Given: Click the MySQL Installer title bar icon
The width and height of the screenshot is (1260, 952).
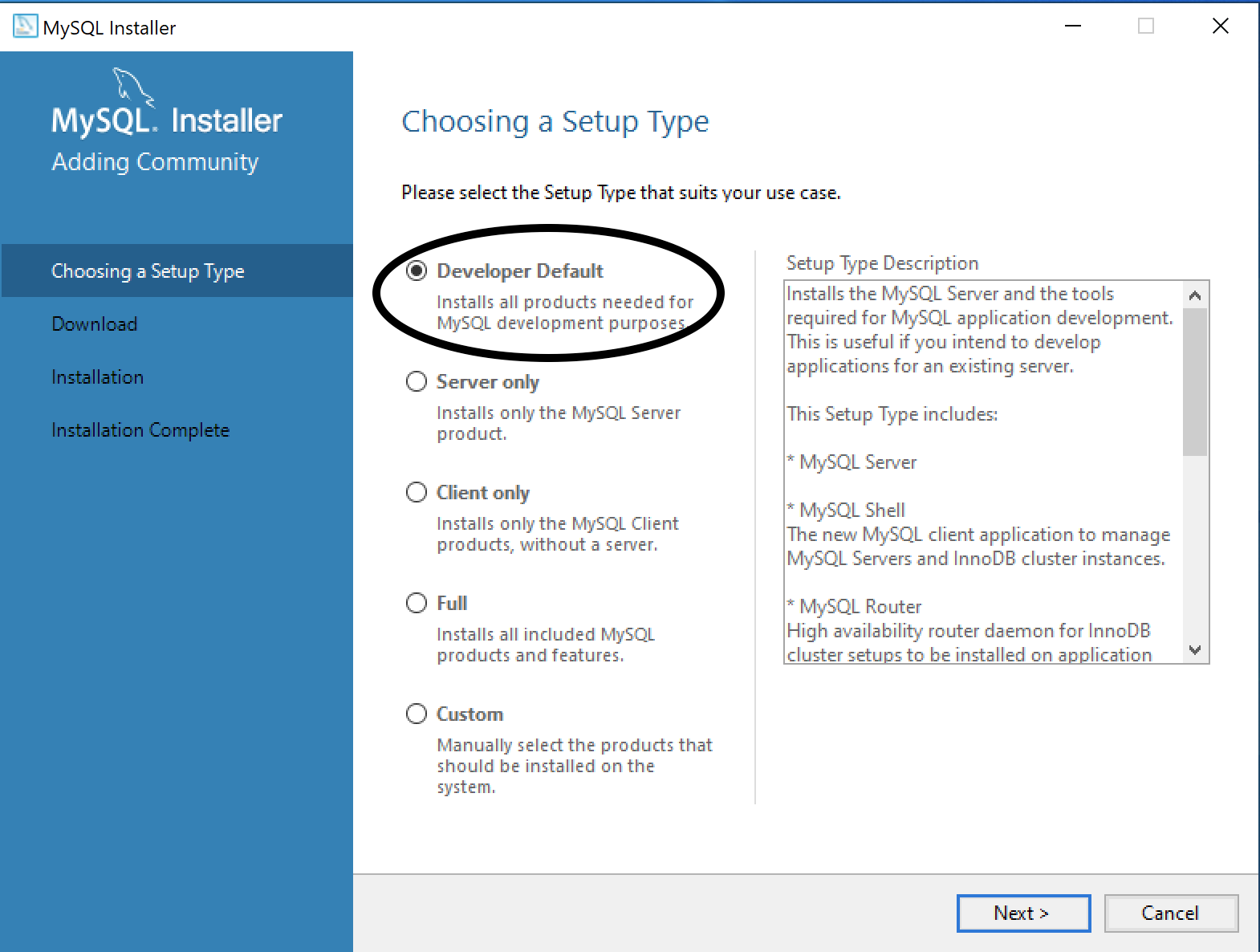Looking at the screenshot, I should (25, 26).
